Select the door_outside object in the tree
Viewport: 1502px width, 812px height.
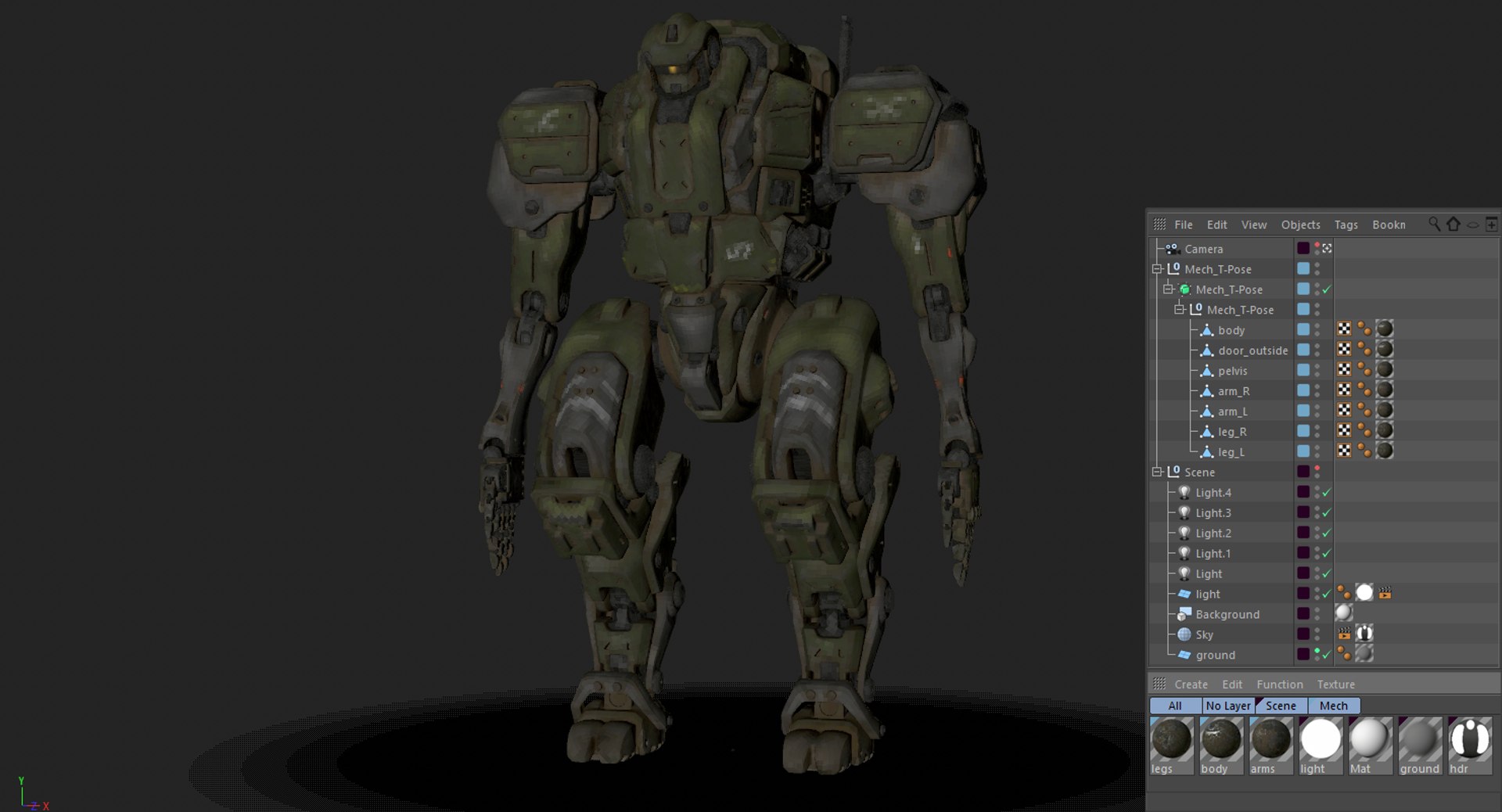(x=1252, y=350)
